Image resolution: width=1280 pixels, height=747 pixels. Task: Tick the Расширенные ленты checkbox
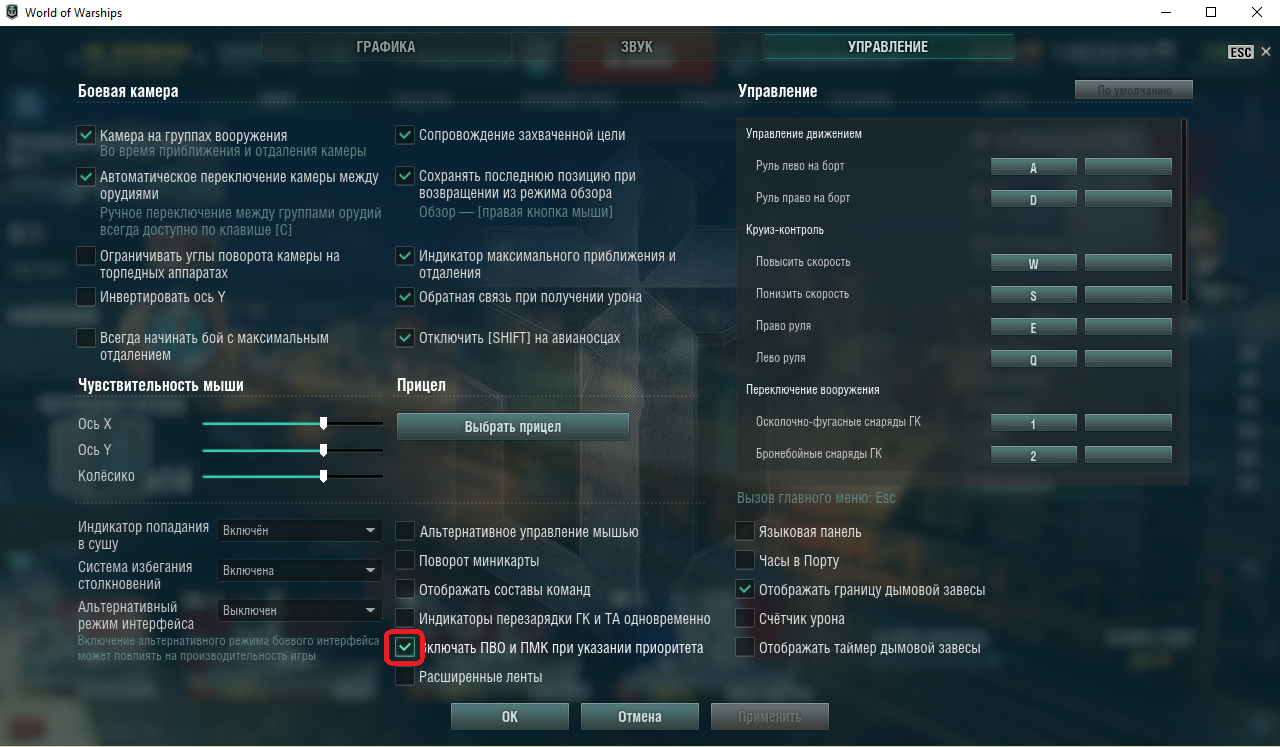tap(405, 677)
